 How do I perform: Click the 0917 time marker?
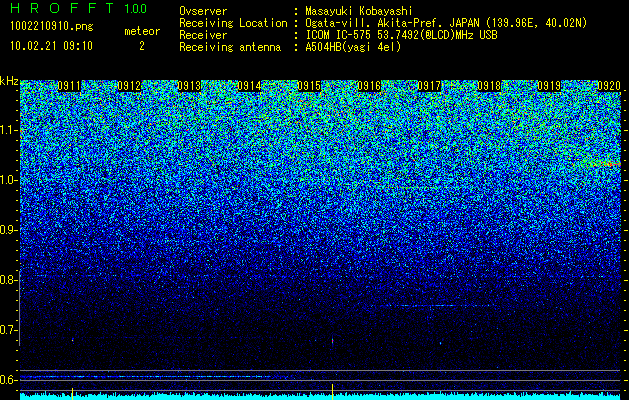429,86
